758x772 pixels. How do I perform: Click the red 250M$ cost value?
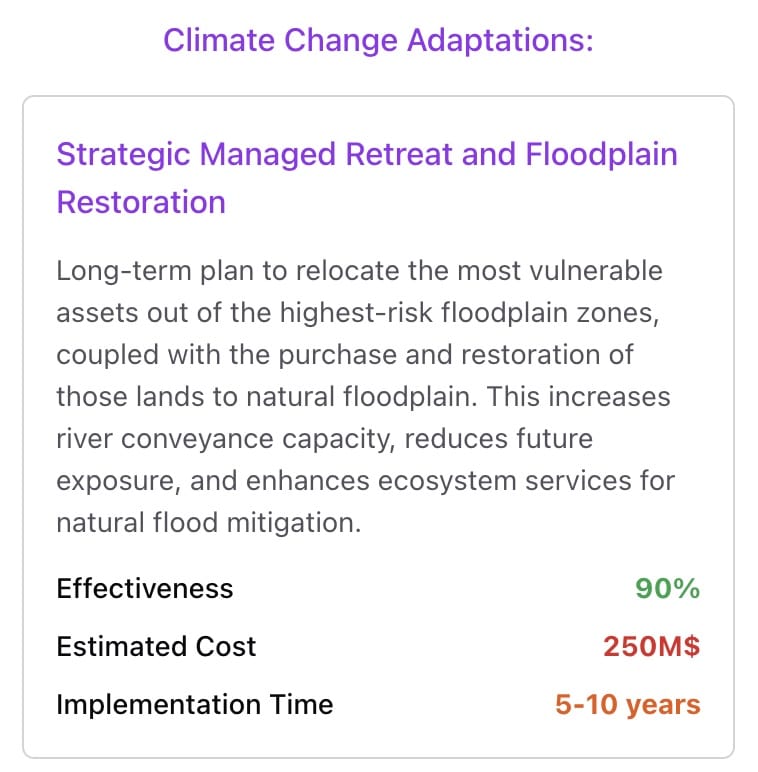(x=651, y=646)
